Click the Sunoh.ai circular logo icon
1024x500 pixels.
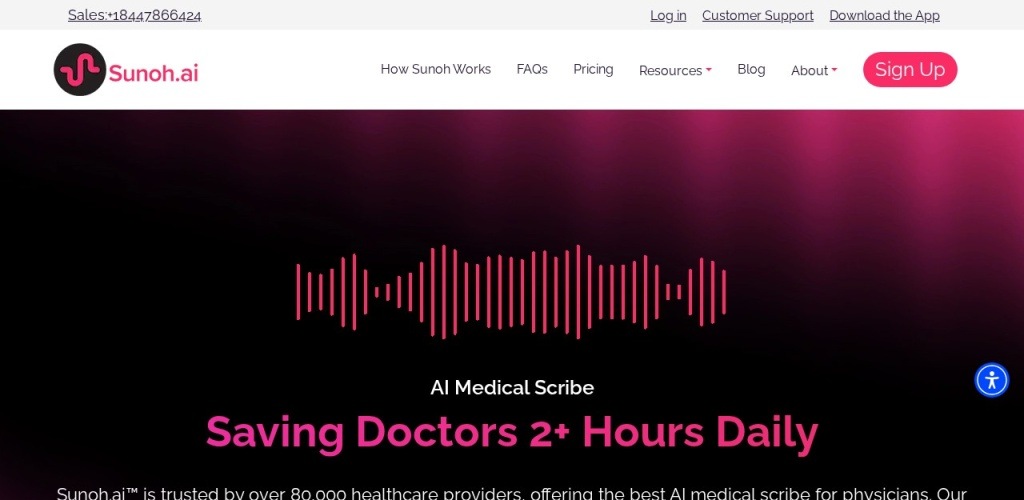click(80, 70)
